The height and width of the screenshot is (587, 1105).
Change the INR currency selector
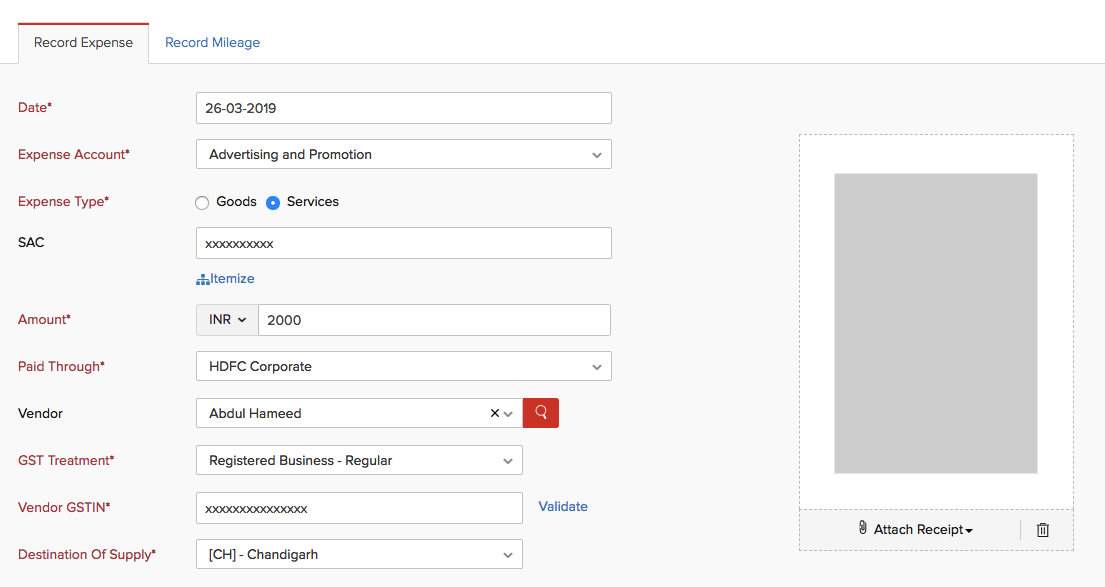click(x=227, y=320)
